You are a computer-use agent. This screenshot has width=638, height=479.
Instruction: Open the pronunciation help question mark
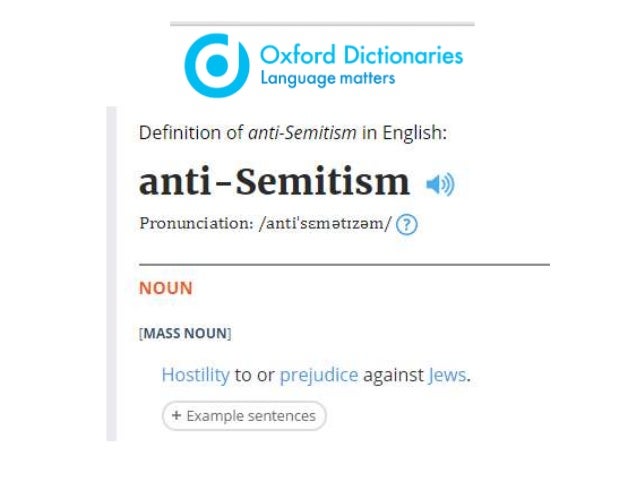406,225
